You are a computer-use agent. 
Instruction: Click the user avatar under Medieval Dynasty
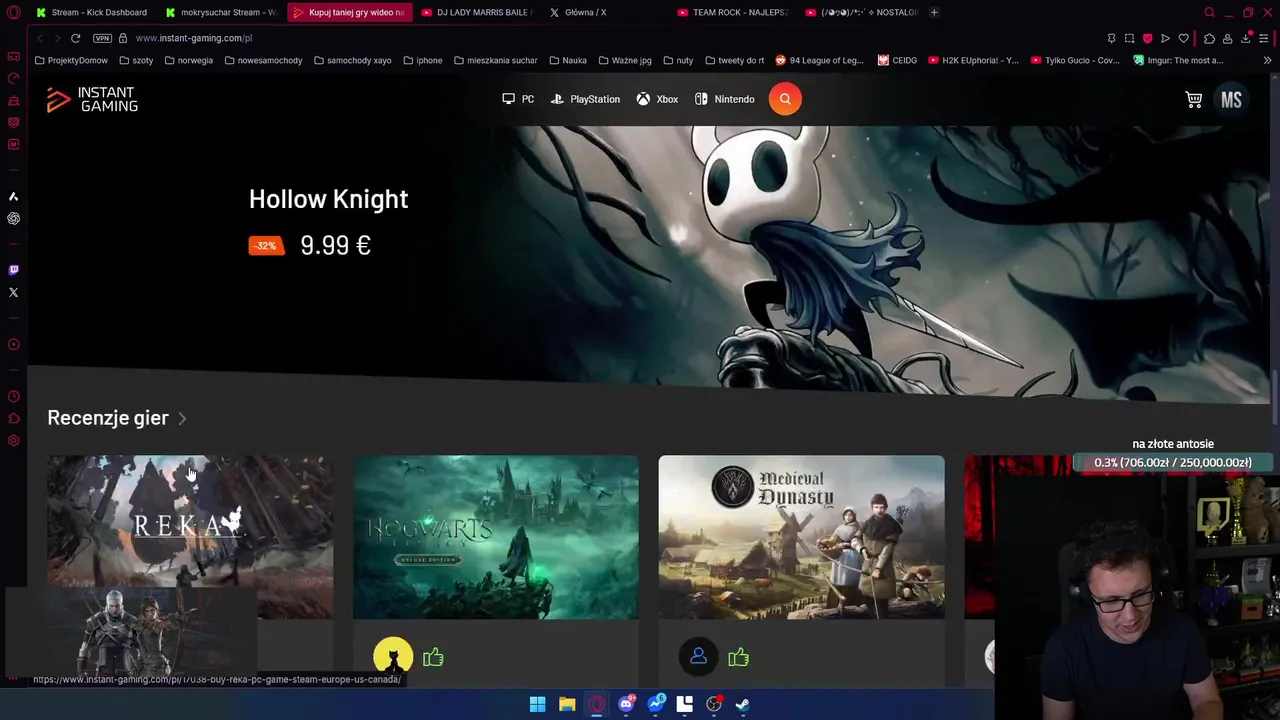698,657
